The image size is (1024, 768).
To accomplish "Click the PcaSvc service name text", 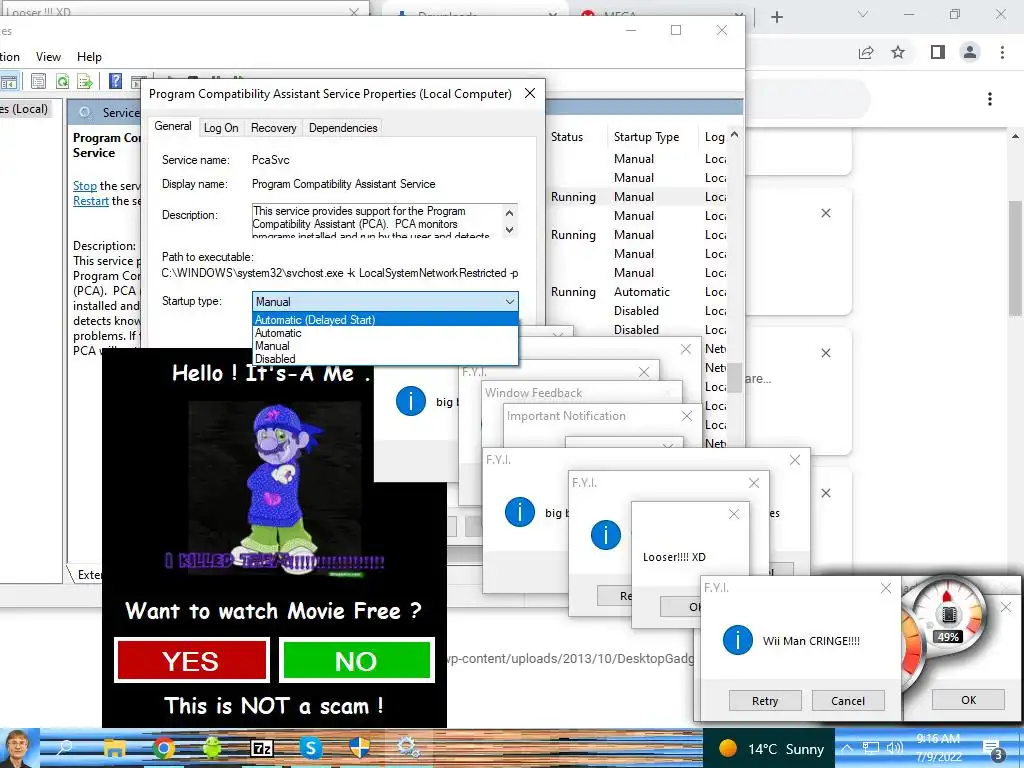I will point(270,160).
